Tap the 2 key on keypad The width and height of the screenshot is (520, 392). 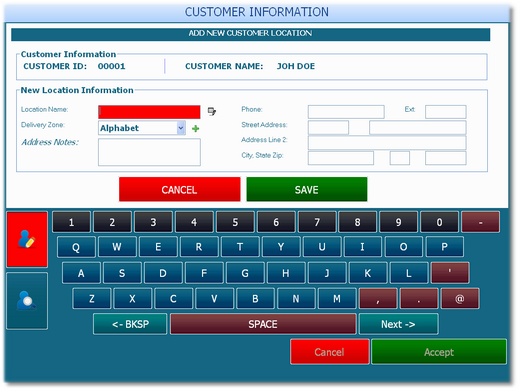(x=112, y=222)
